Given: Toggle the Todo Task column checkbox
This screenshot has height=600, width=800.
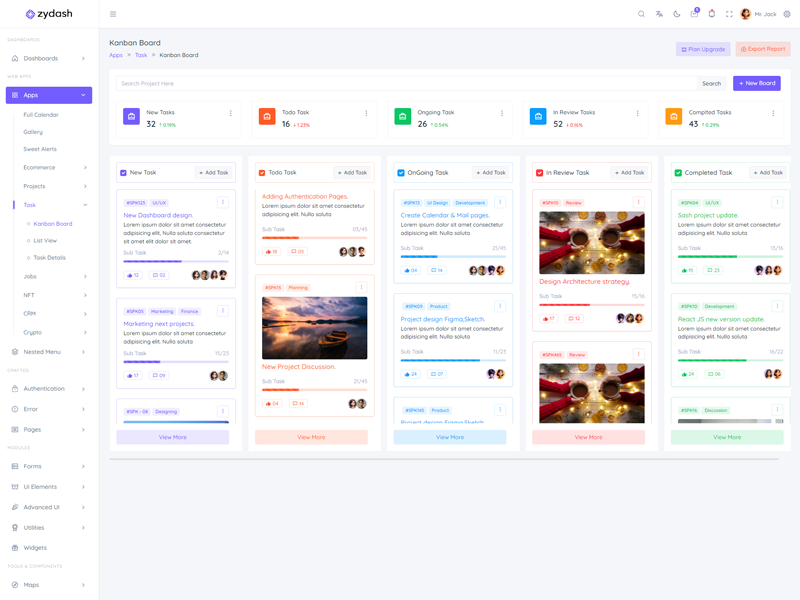Looking at the screenshot, I should coord(262,173).
